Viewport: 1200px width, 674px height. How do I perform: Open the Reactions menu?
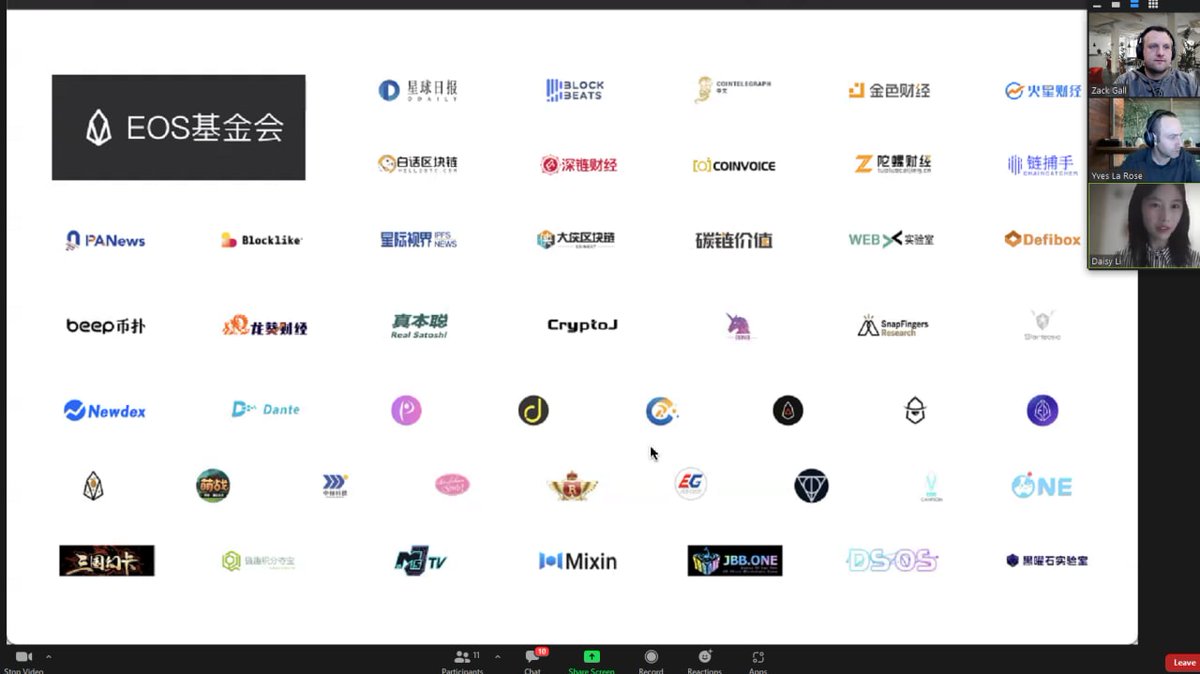(x=705, y=661)
